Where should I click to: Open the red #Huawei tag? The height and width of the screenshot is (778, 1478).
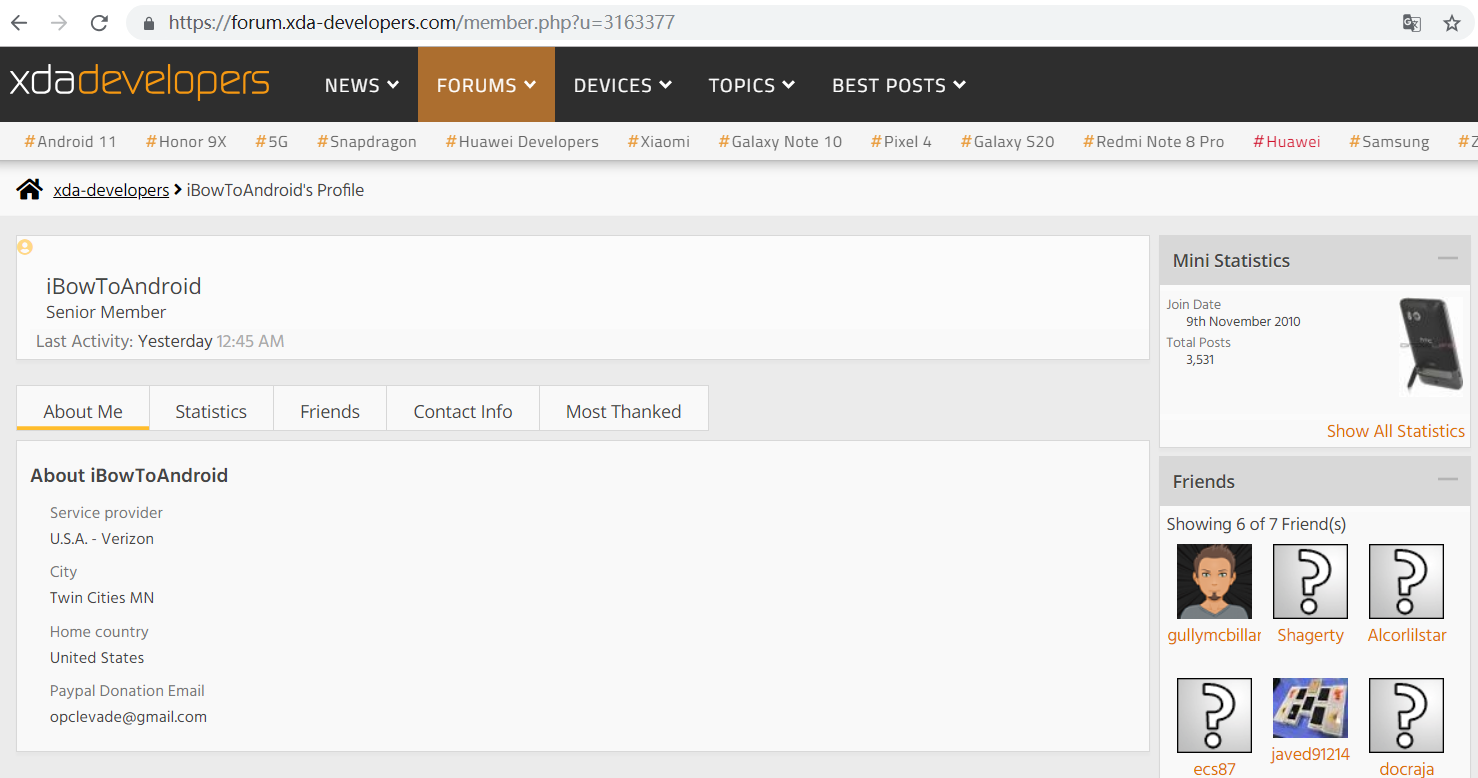1287,142
